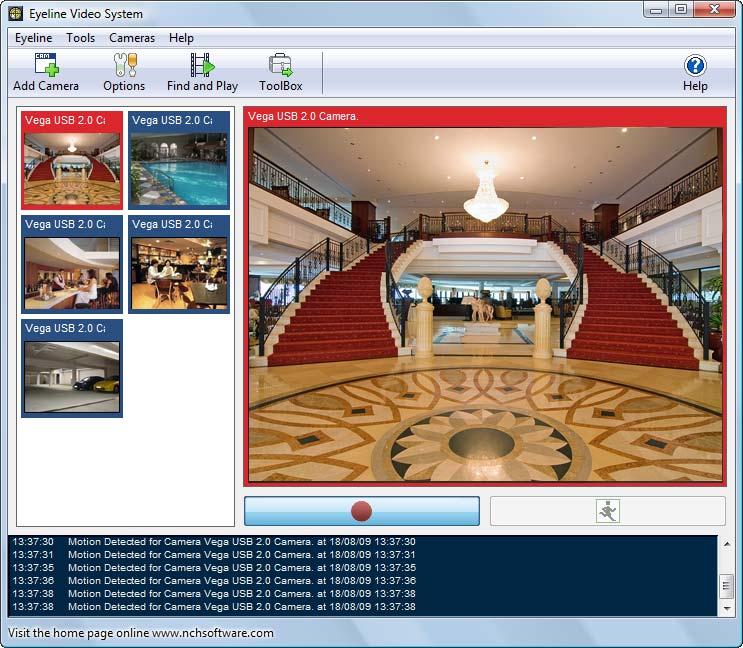Open the ToolBox toolbar icon
The height and width of the screenshot is (648, 743).
coord(281,72)
